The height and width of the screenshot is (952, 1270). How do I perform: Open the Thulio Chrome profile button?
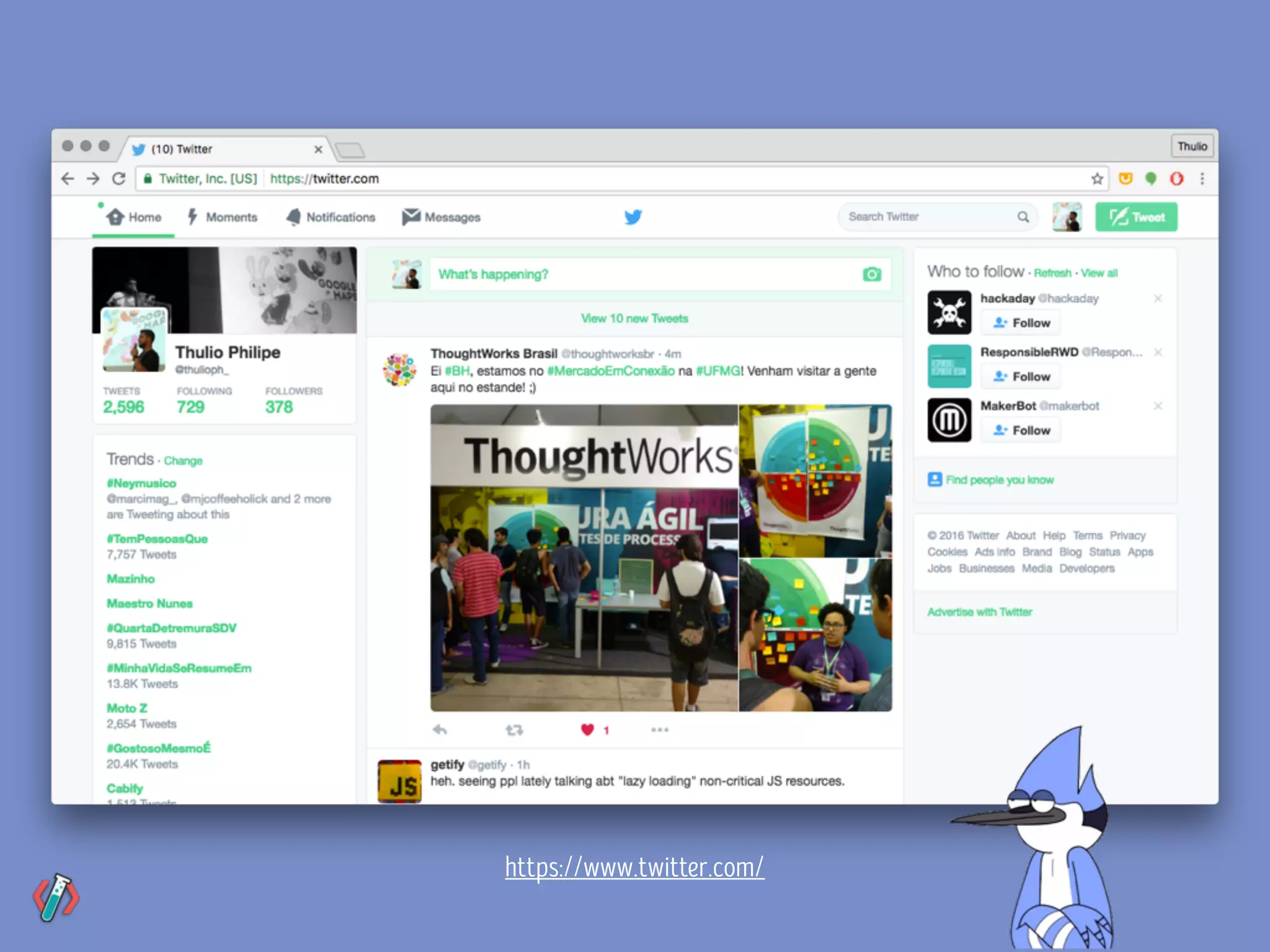1192,147
